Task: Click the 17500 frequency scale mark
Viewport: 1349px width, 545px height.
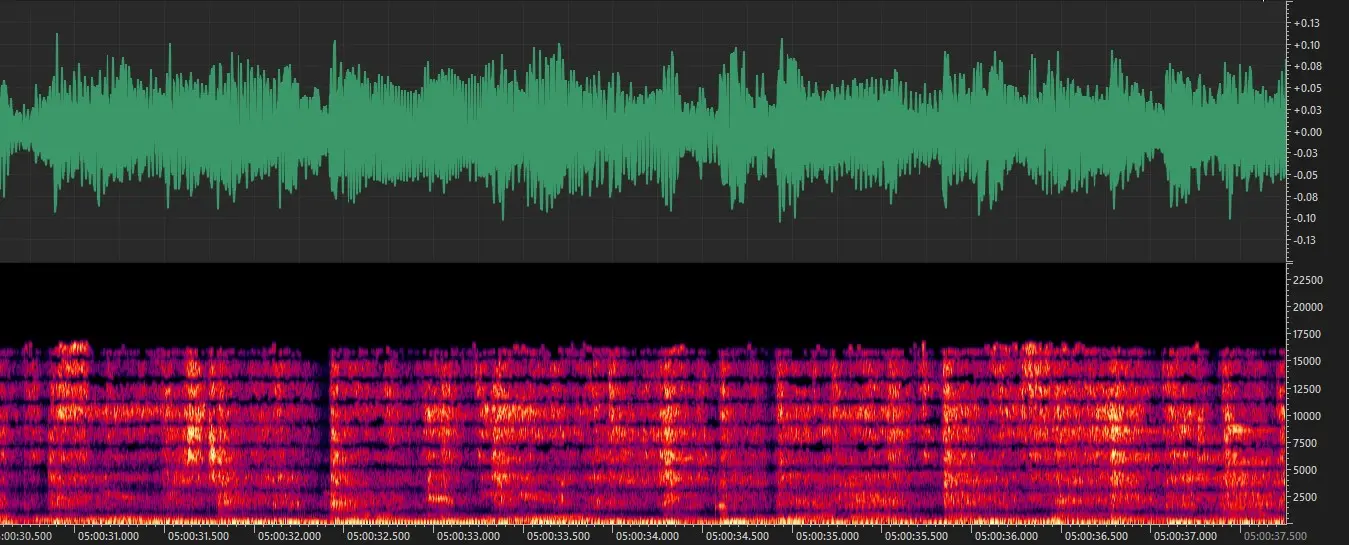Action: [1308, 334]
